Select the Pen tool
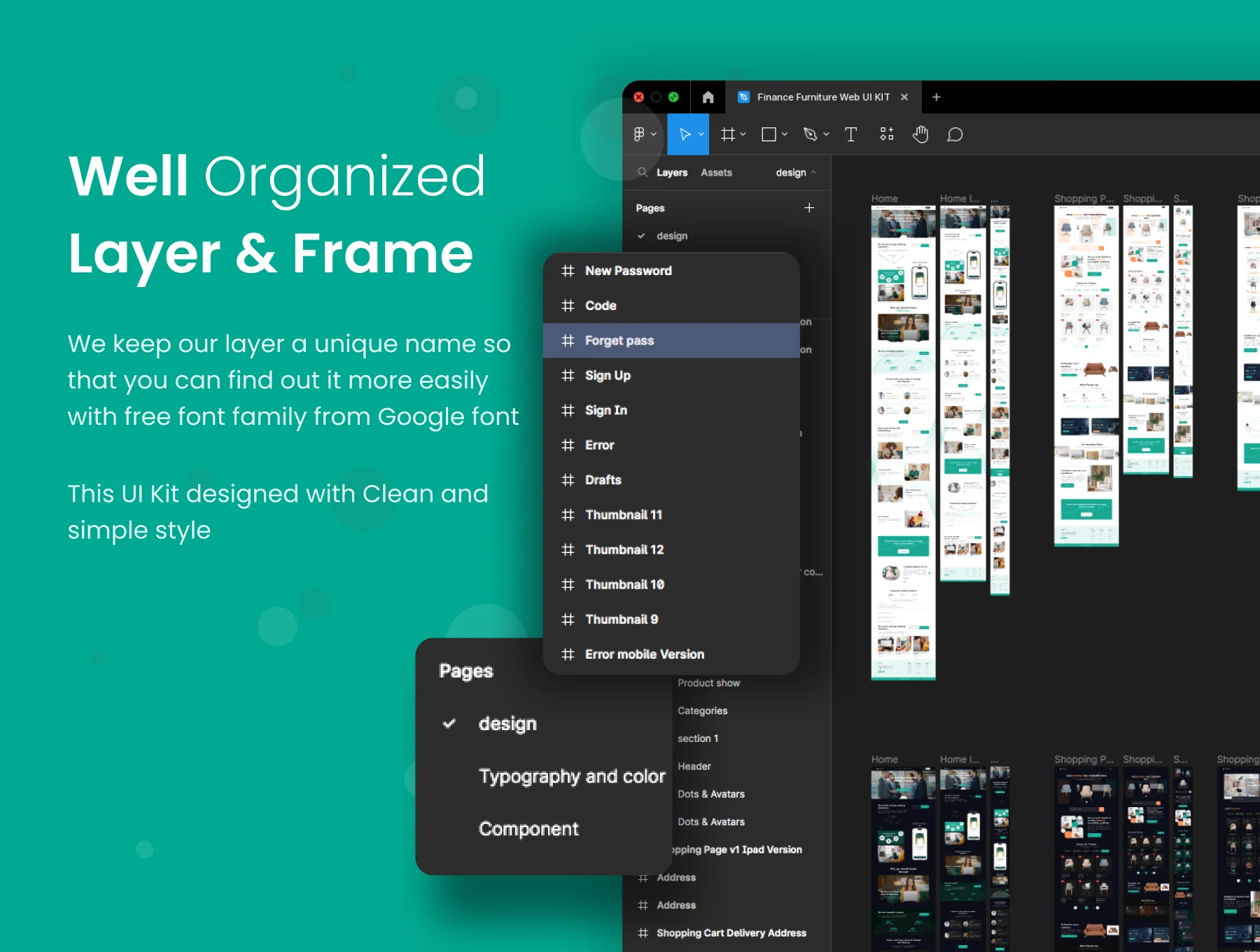The width and height of the screenshot is (1260, 952). (811, 134)
